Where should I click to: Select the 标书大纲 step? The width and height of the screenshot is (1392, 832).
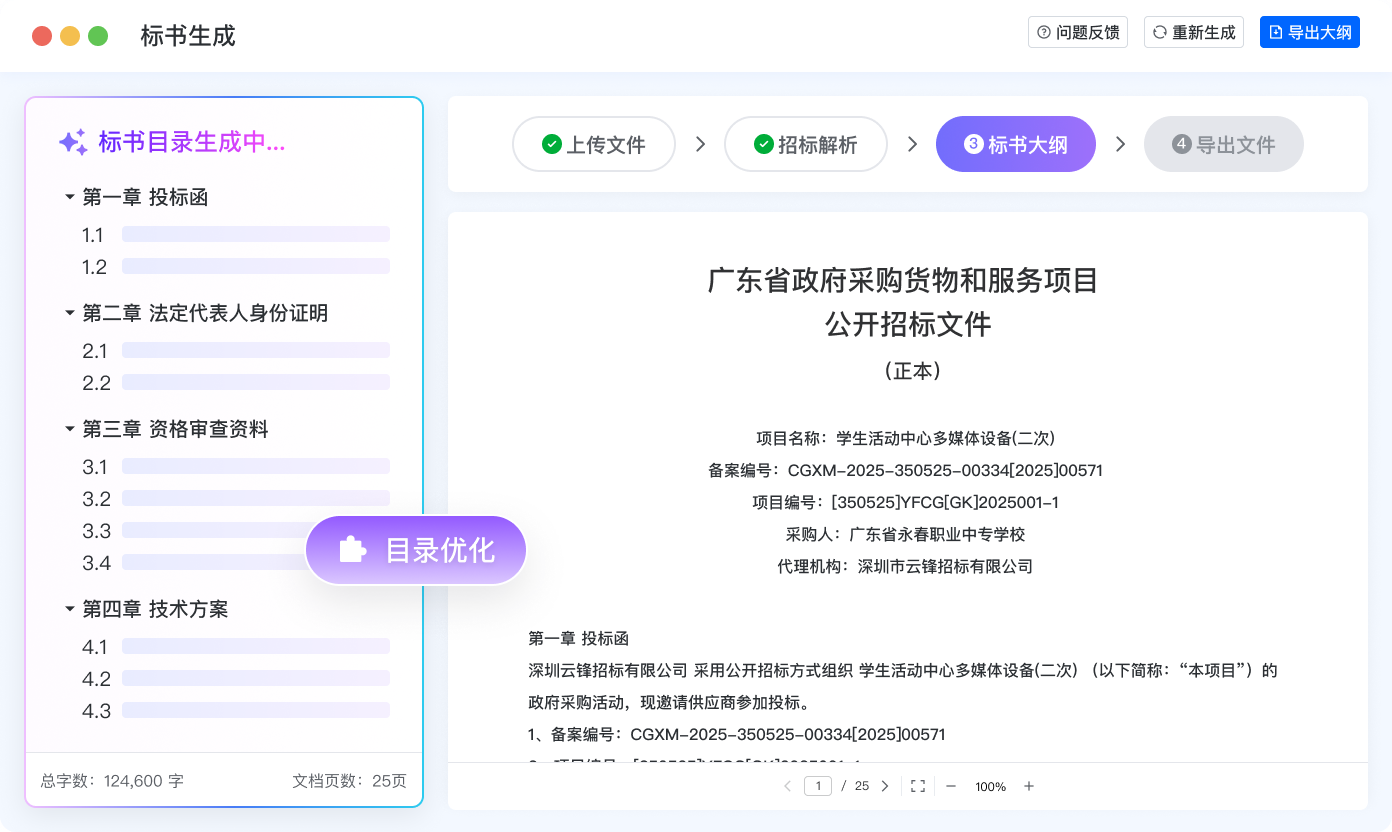coord(1016,144)
